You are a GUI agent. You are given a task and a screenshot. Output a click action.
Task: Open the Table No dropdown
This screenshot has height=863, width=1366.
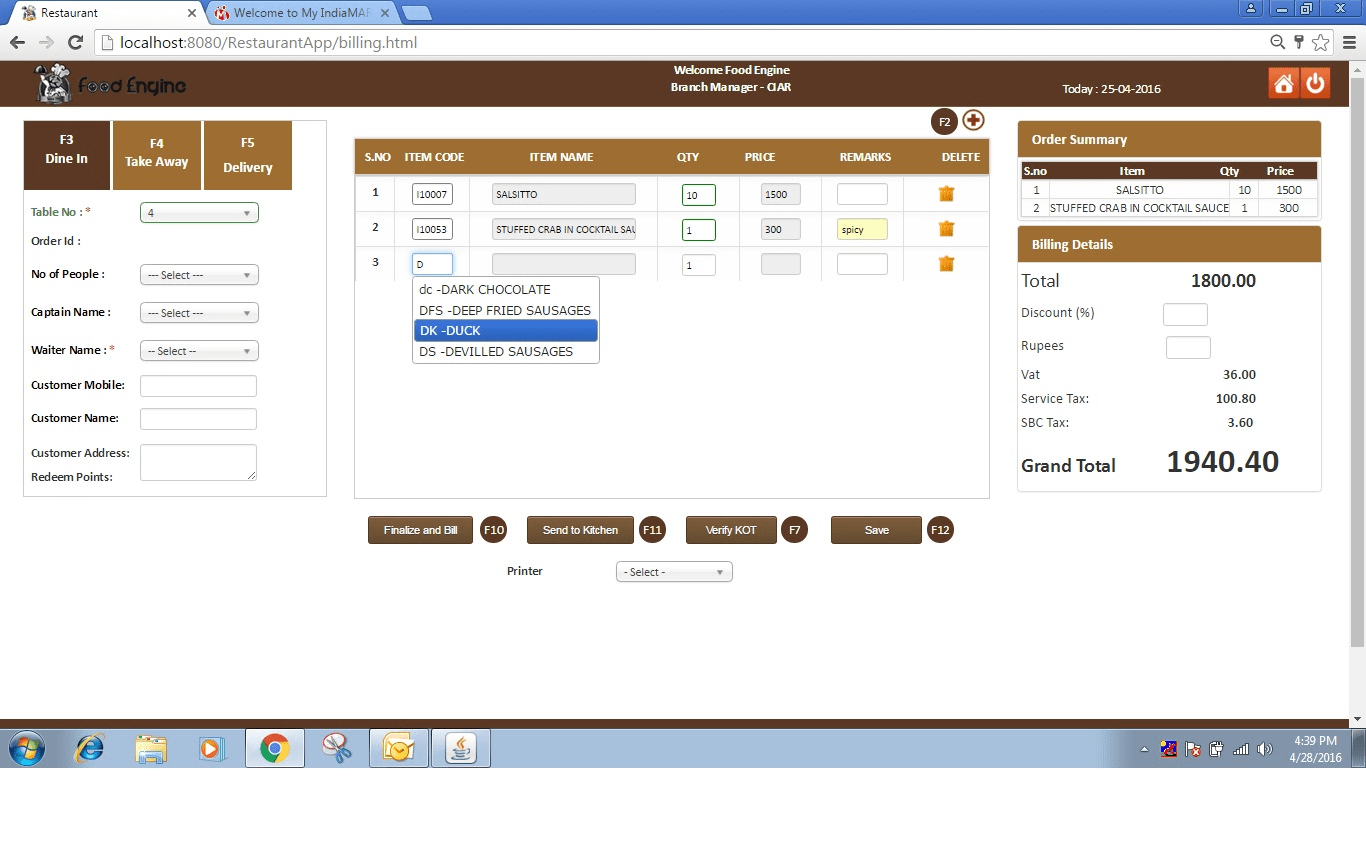tap(198, 212)
